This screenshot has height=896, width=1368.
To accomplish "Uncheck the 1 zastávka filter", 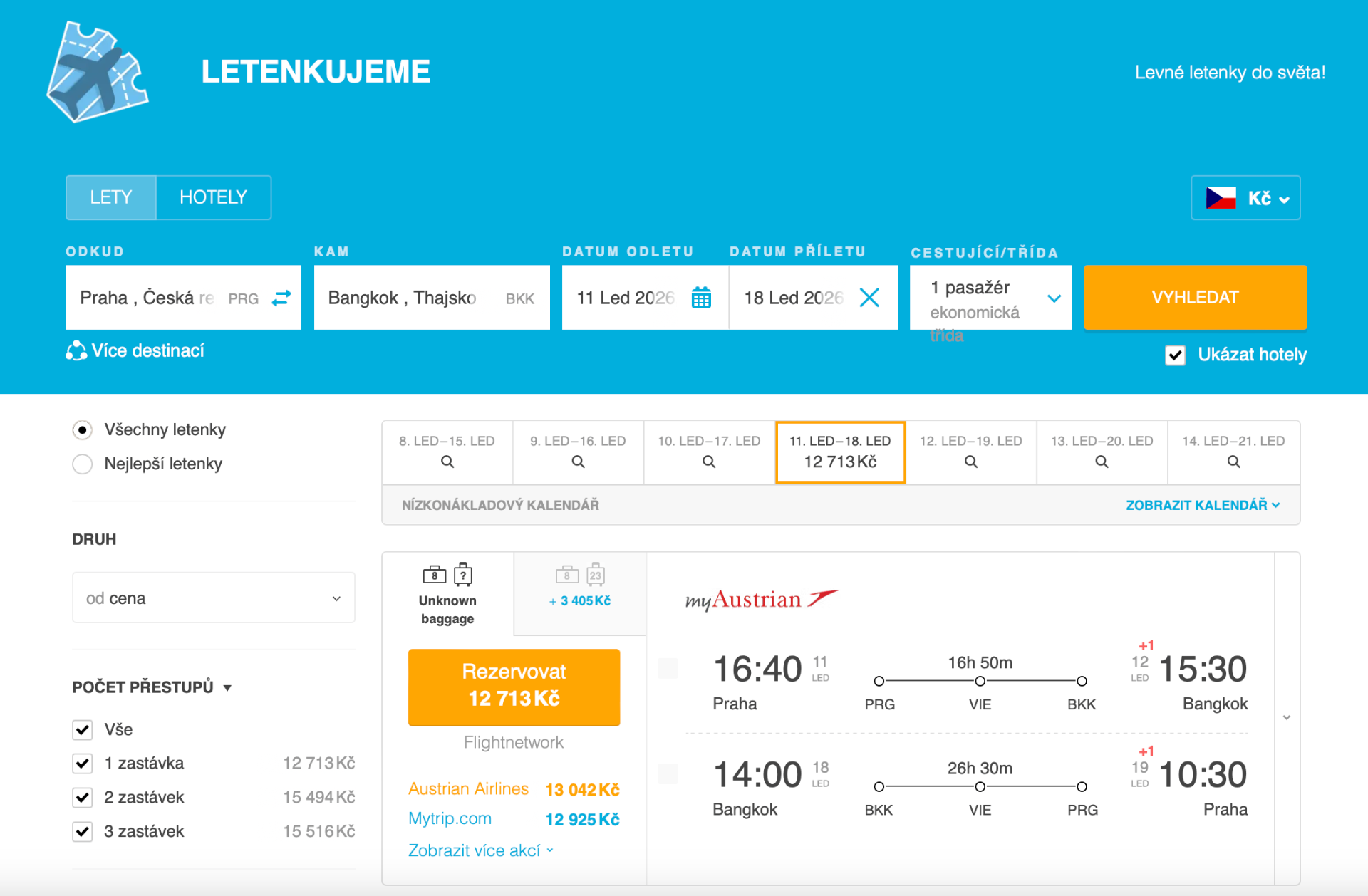I will 83,764.
